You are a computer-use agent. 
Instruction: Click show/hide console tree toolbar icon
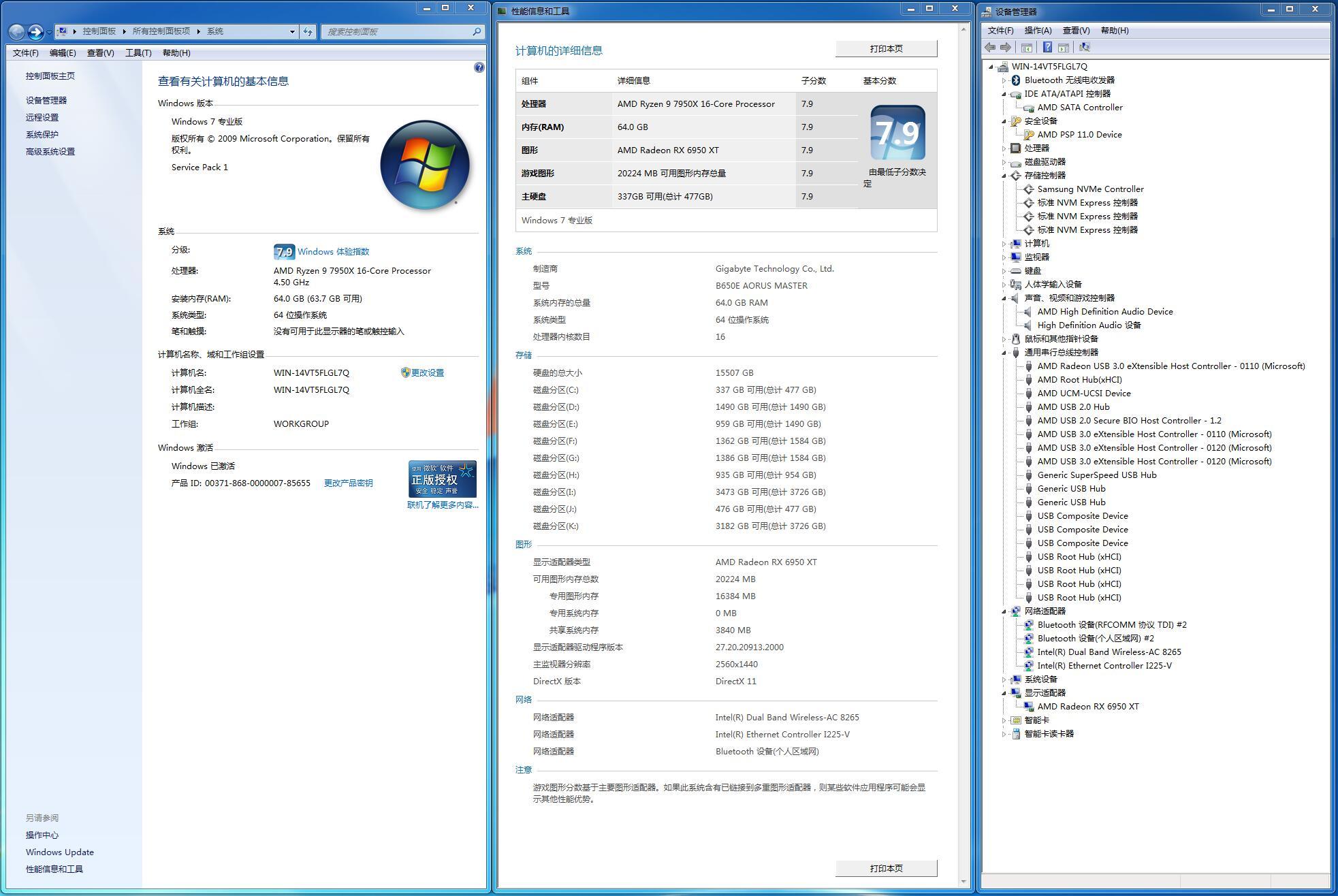click(1027, 48)
